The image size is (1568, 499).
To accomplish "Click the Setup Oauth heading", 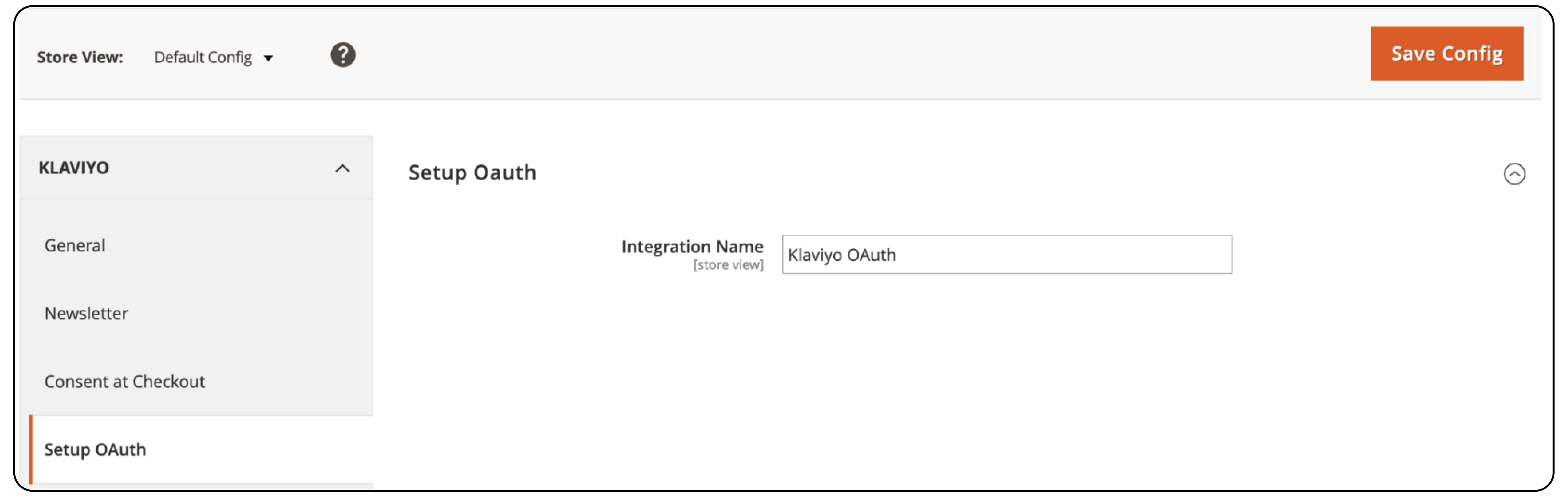I will click(x=472, y=172).
